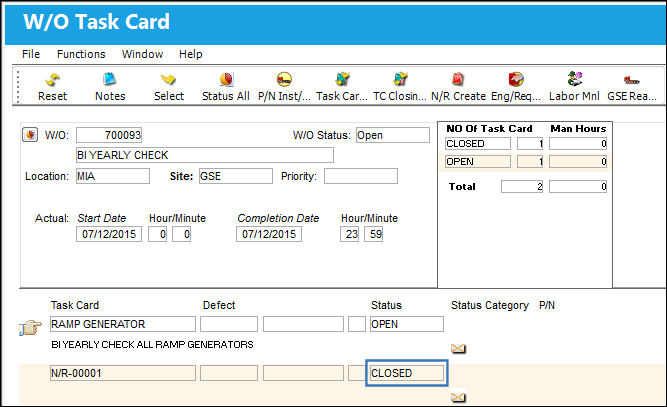
Task: Click the W/O Status field showing Open
Action: pos(393,135)
